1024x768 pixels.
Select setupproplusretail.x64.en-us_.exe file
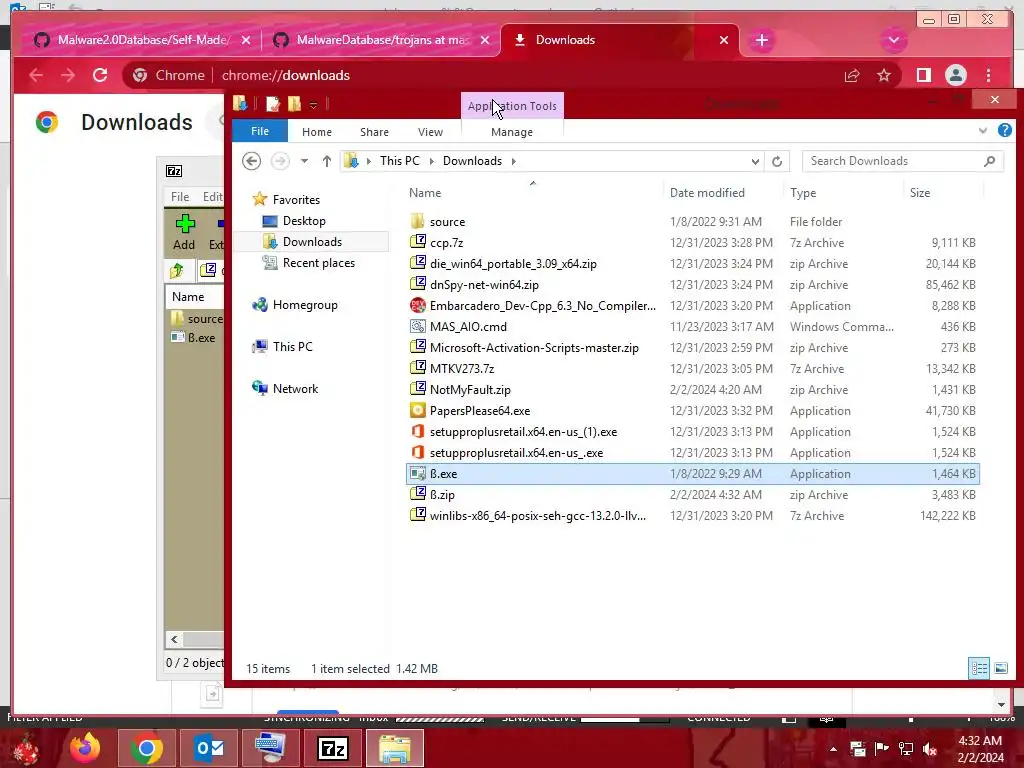[516, 453]
